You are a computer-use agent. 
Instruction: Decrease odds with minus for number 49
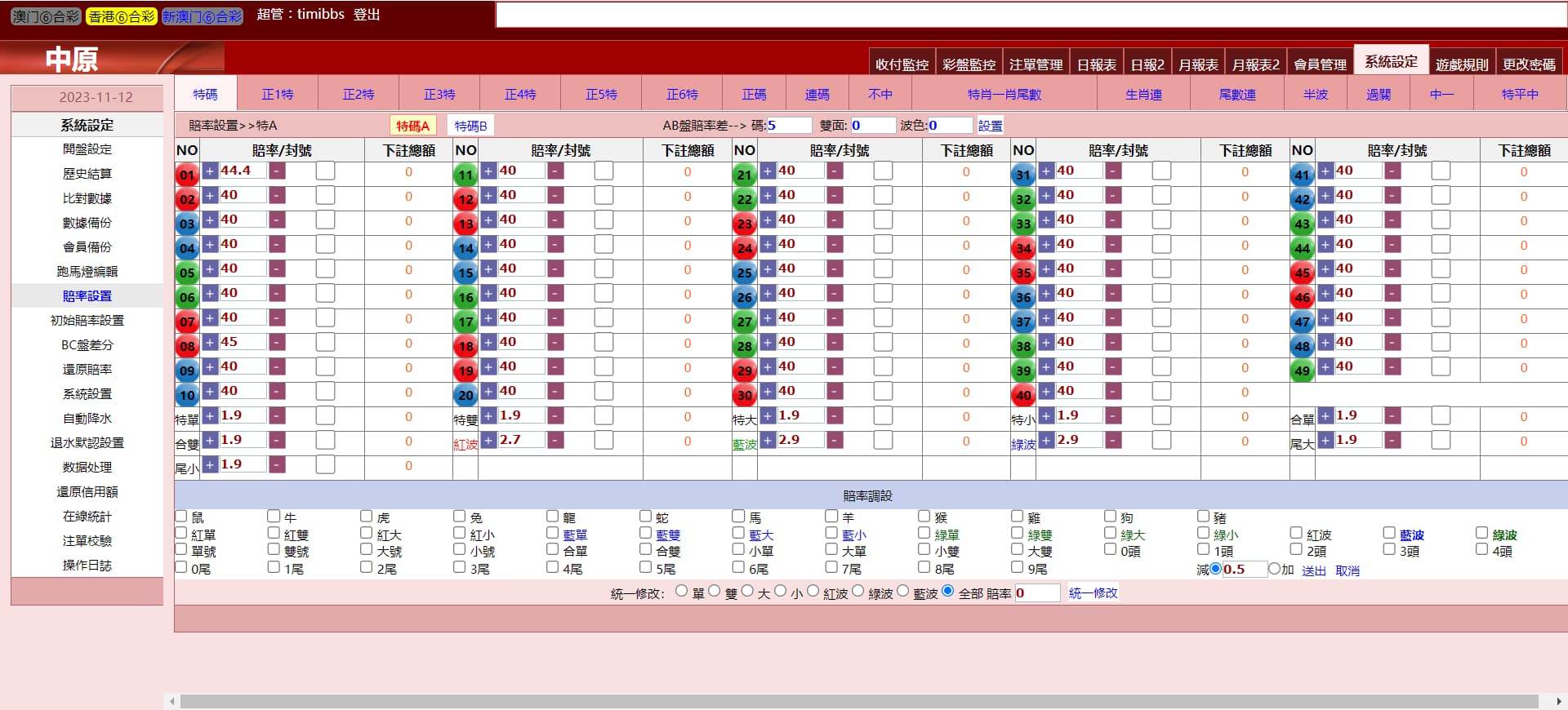[x=1392, y=367]
